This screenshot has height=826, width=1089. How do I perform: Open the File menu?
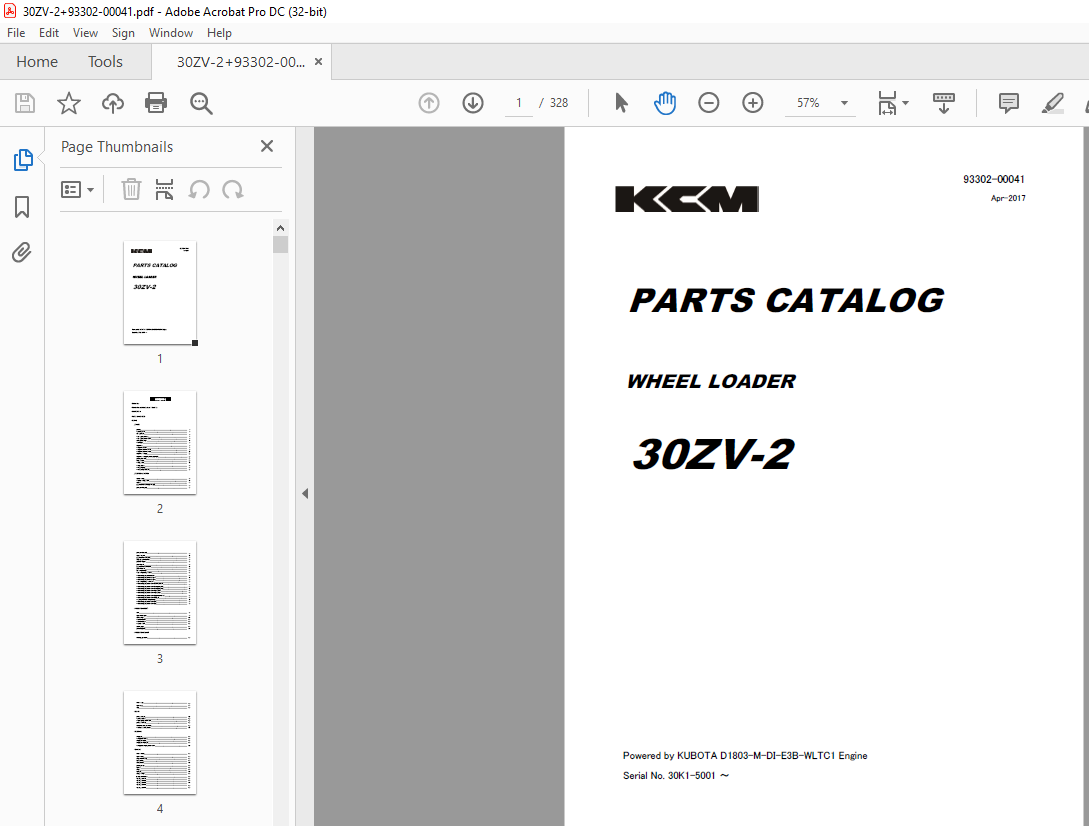[x=16, y=33]
